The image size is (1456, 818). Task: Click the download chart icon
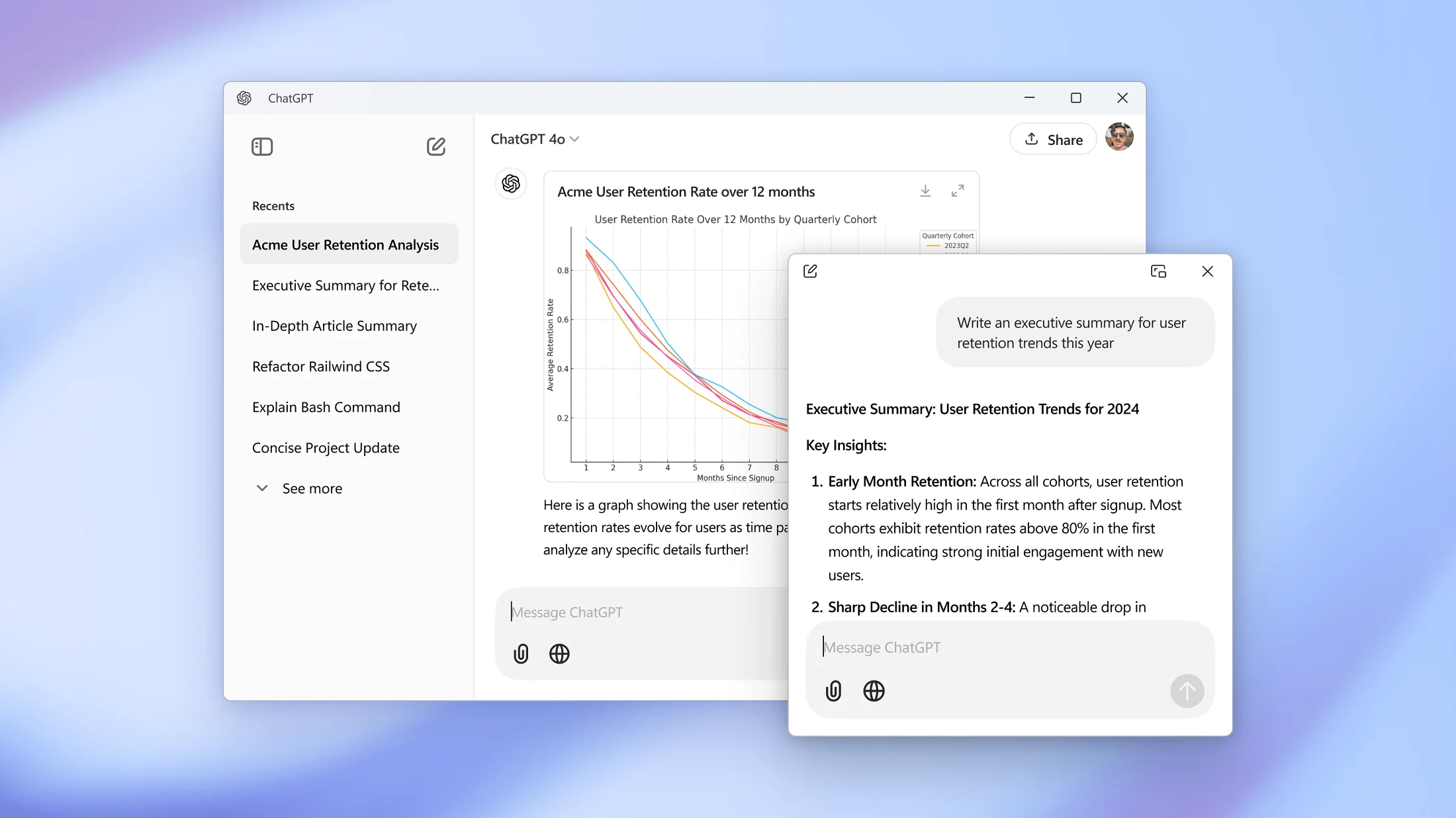[925, 190]
